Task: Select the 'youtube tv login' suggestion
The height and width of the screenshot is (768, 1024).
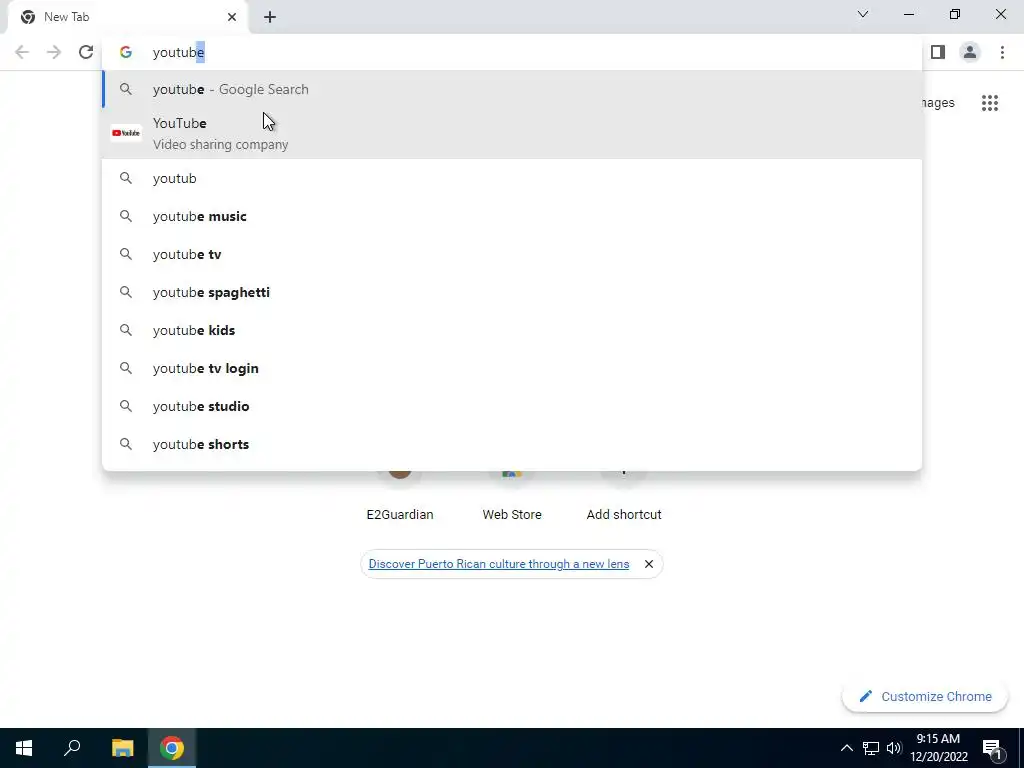Action: 512,368
